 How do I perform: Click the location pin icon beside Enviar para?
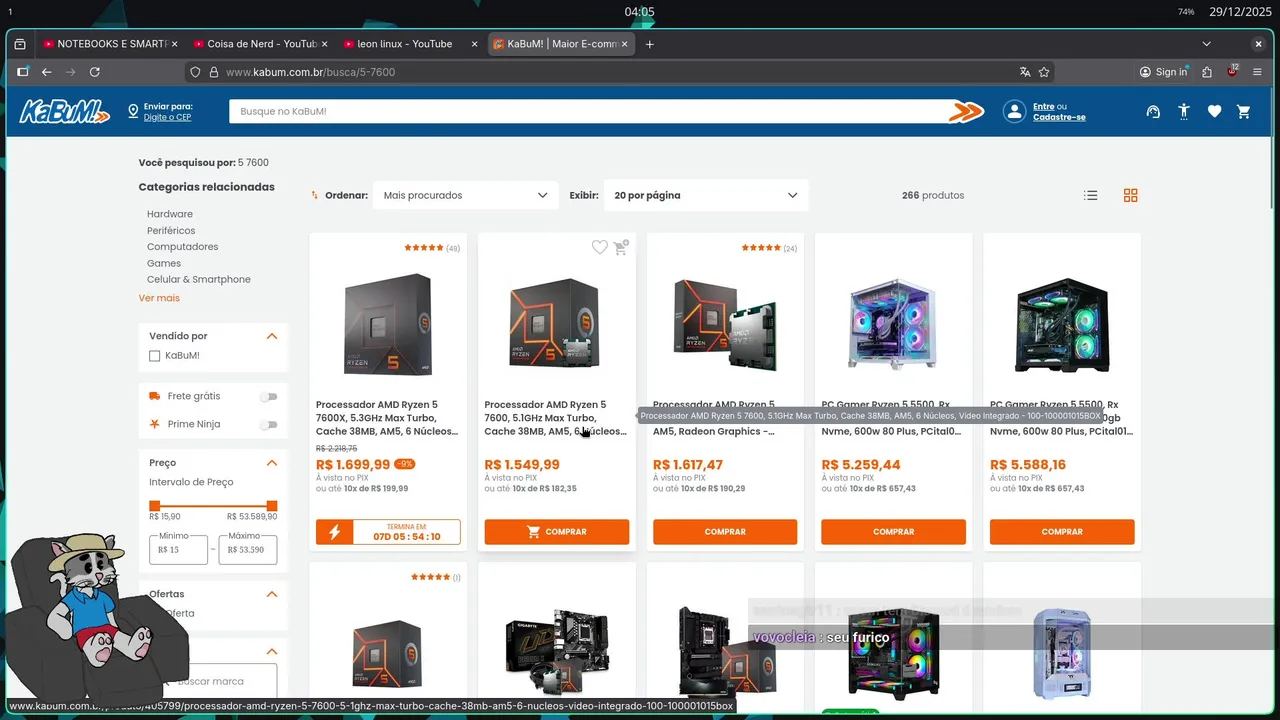[133, 111]
